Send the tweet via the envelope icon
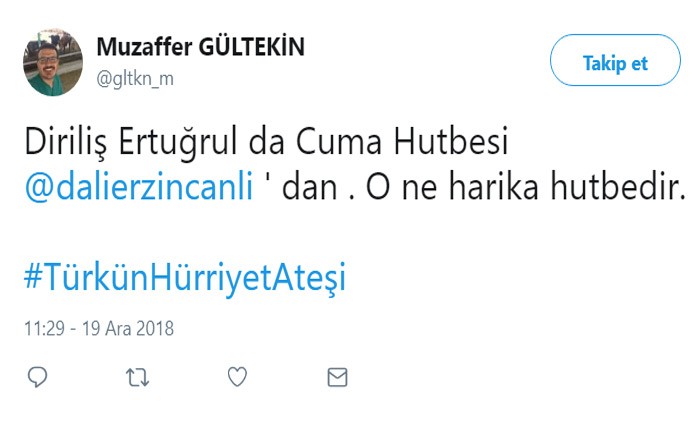Image resolution: width=700 pixels, height=430 pixels. point(337,377)
